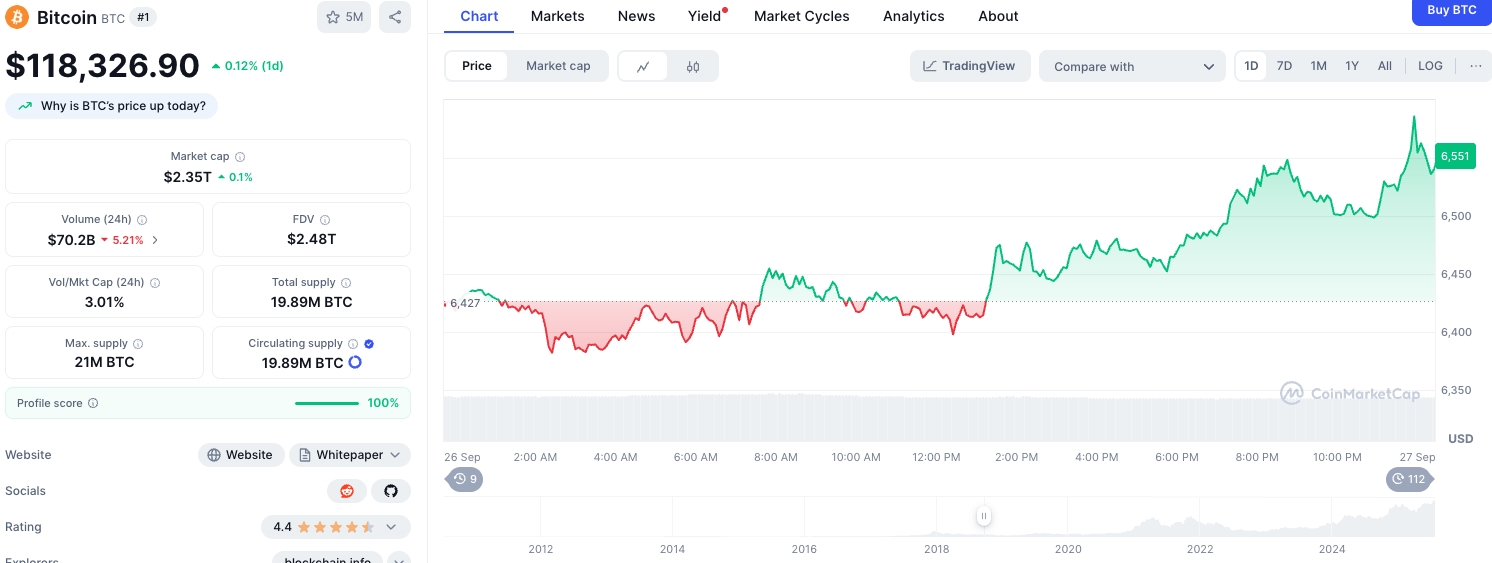The height and width of the screenshot is (563, 1492).
Task: Click the Market cap info icon
Action: pos(240,157)
